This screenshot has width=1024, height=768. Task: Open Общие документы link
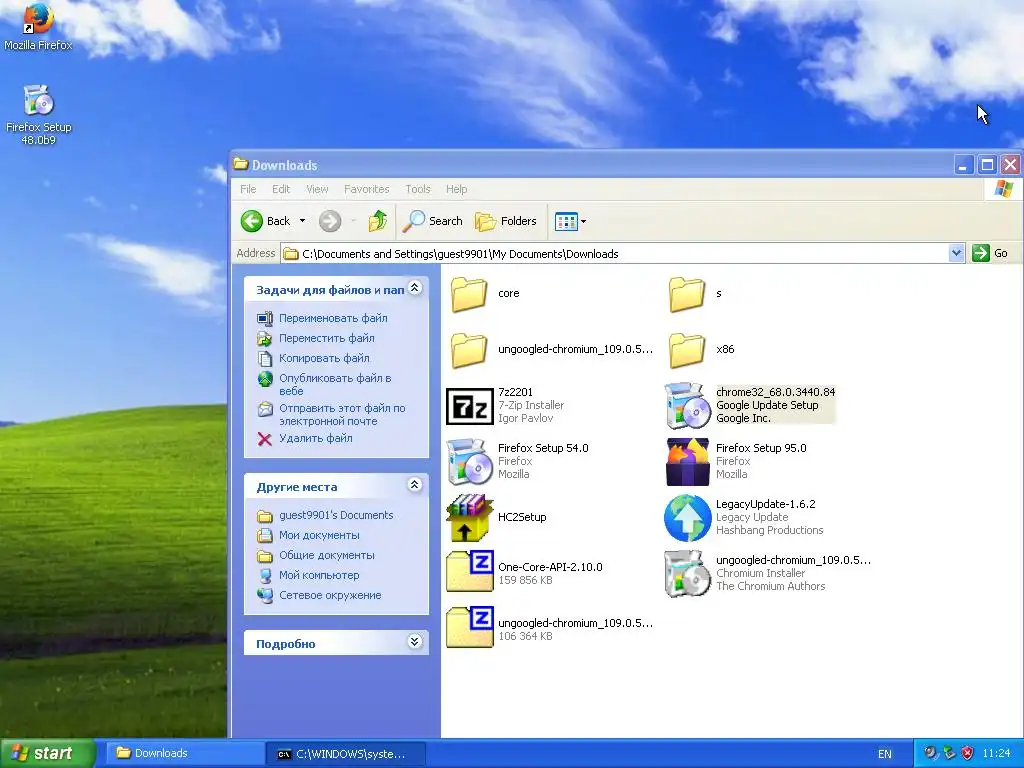coord(327,556)
